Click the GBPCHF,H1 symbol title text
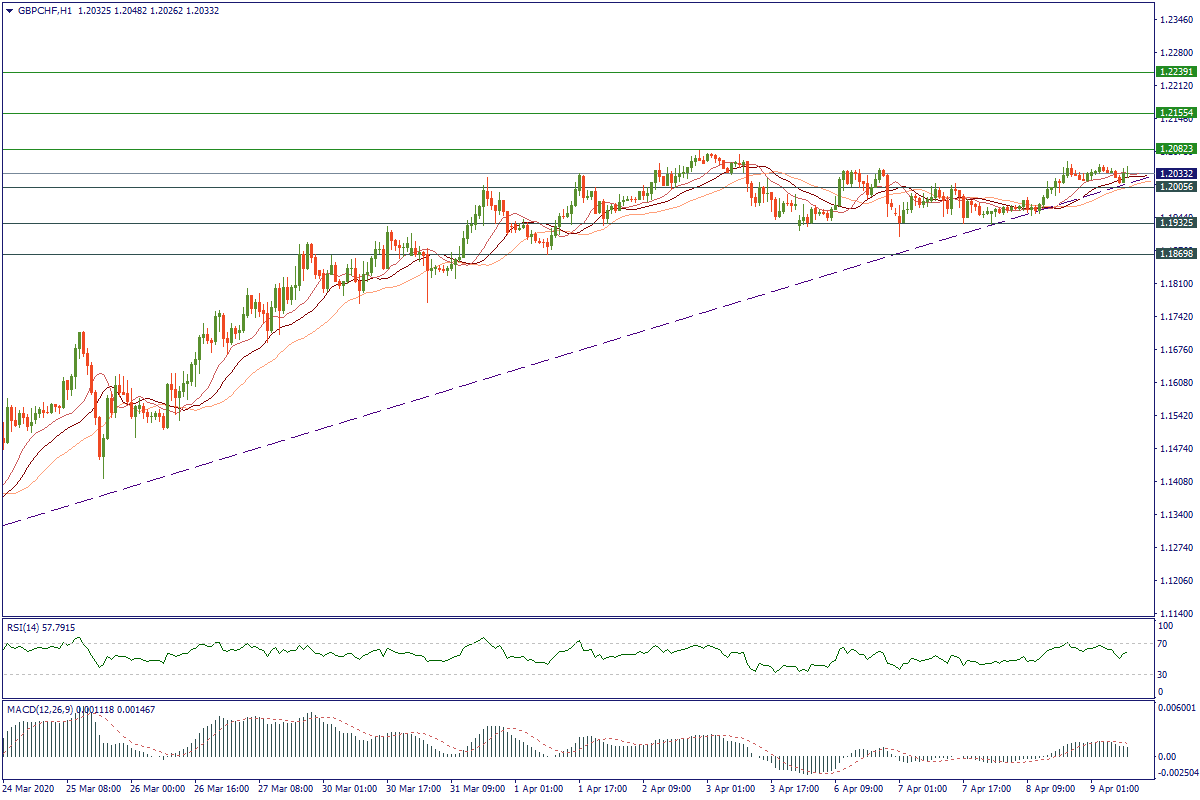Viewport: 1200px width, 800px height. pyautogui.click(x=44, y=10)
